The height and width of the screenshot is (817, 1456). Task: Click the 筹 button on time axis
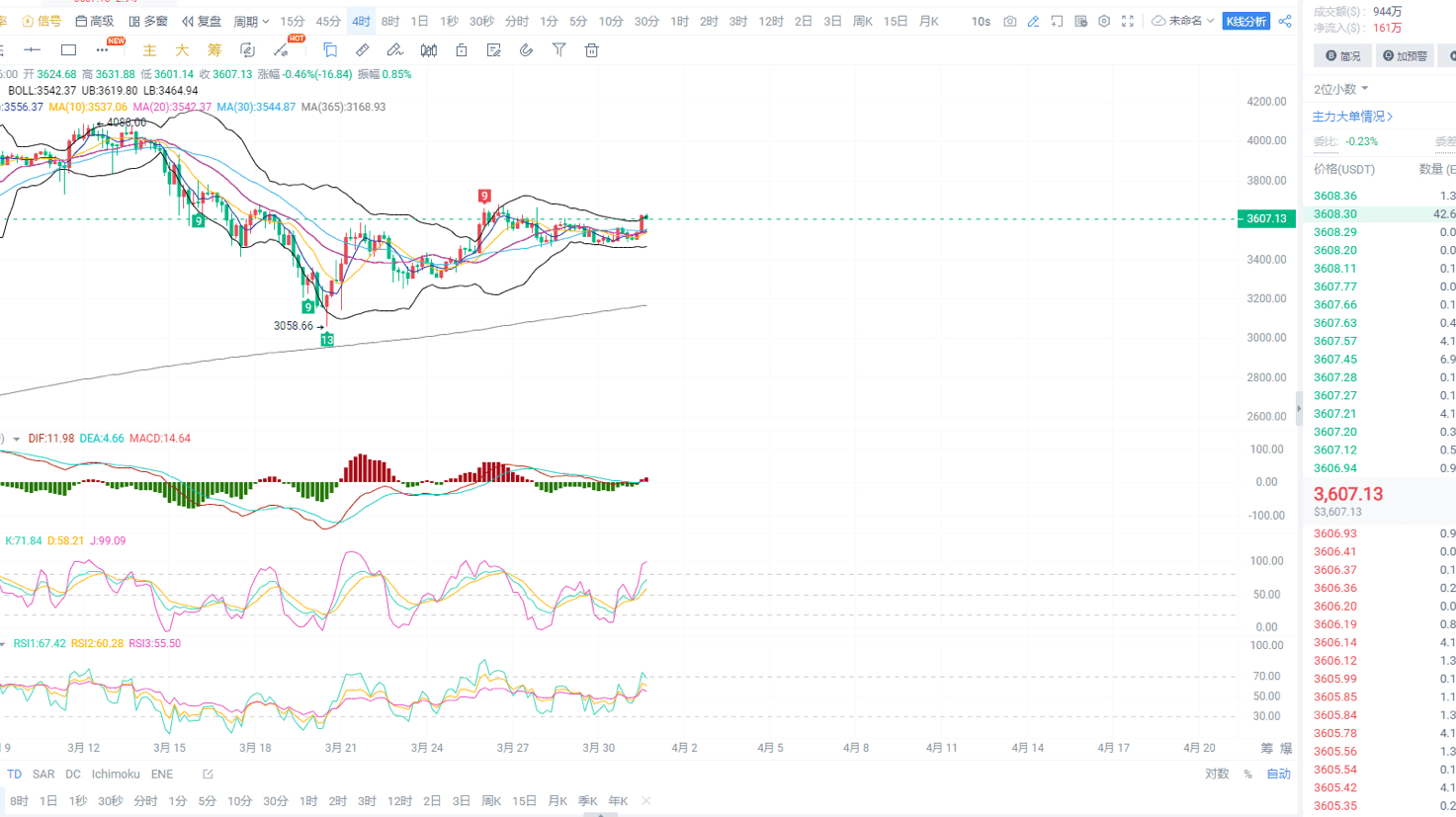pyautogui.click(x=1267, y=749)
